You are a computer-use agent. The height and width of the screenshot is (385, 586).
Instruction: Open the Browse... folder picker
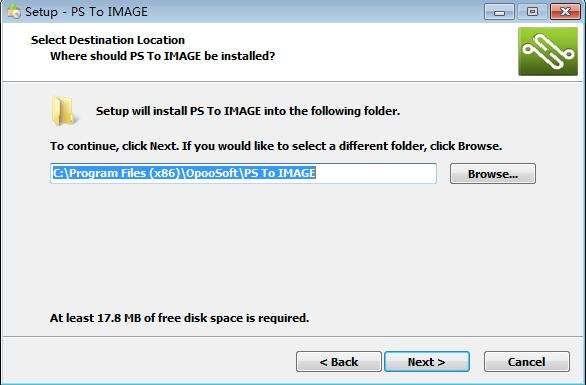[493, 173]
